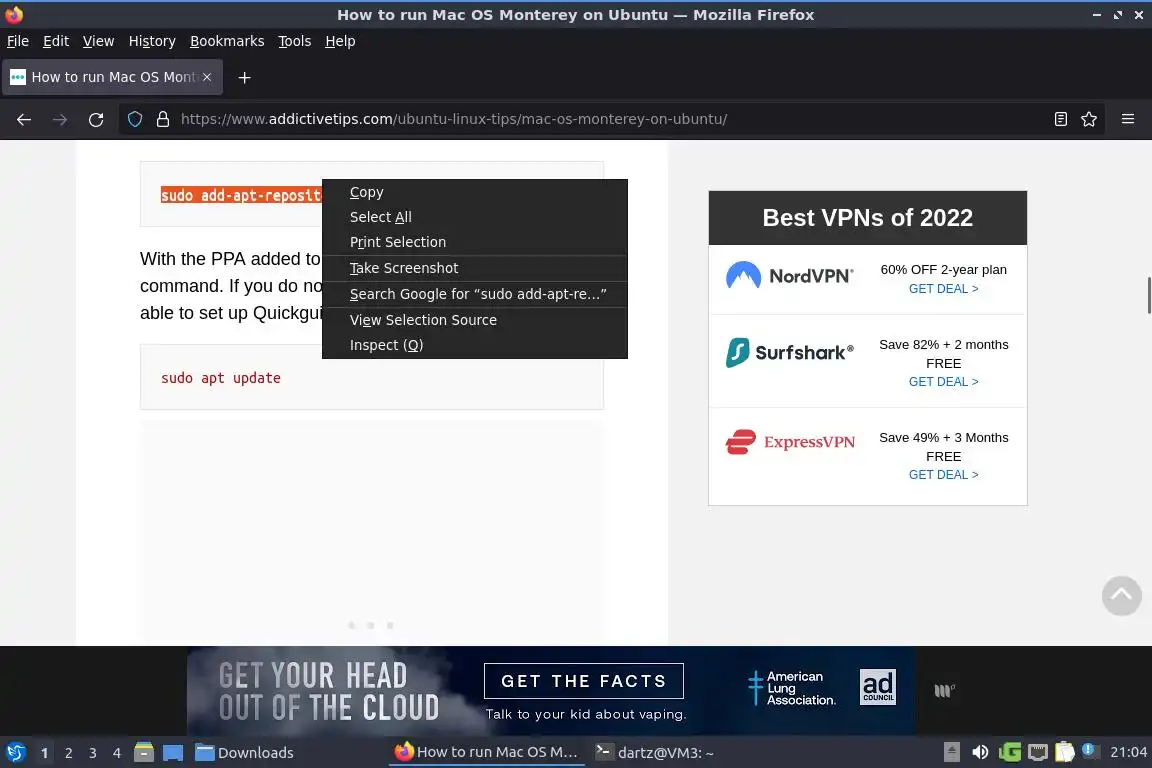
Task: Click the NordVPN GET DEAL link
Action: pos(943,289)
